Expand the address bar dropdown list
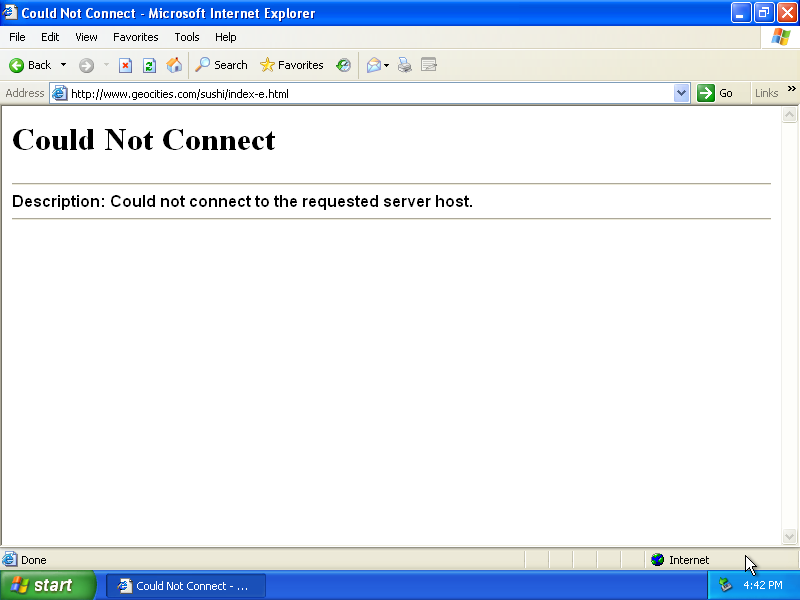800x600 pixels. click(x=682, y=93)
